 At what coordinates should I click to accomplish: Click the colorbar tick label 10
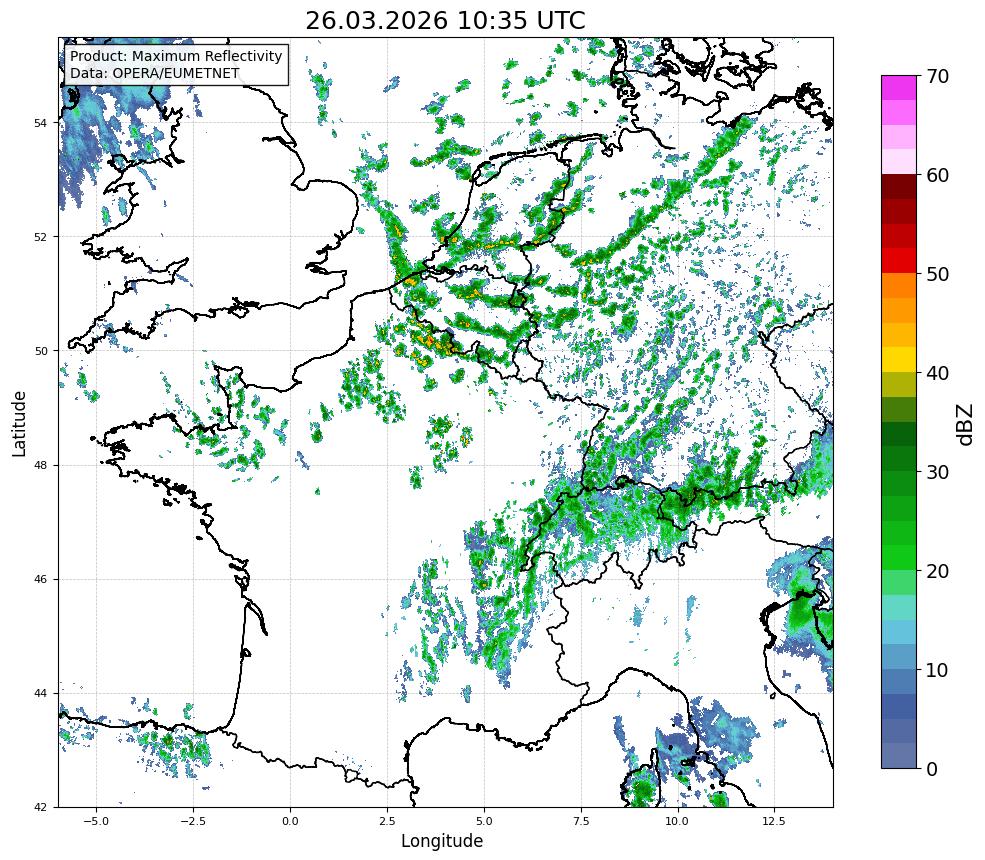click(937, 670)
